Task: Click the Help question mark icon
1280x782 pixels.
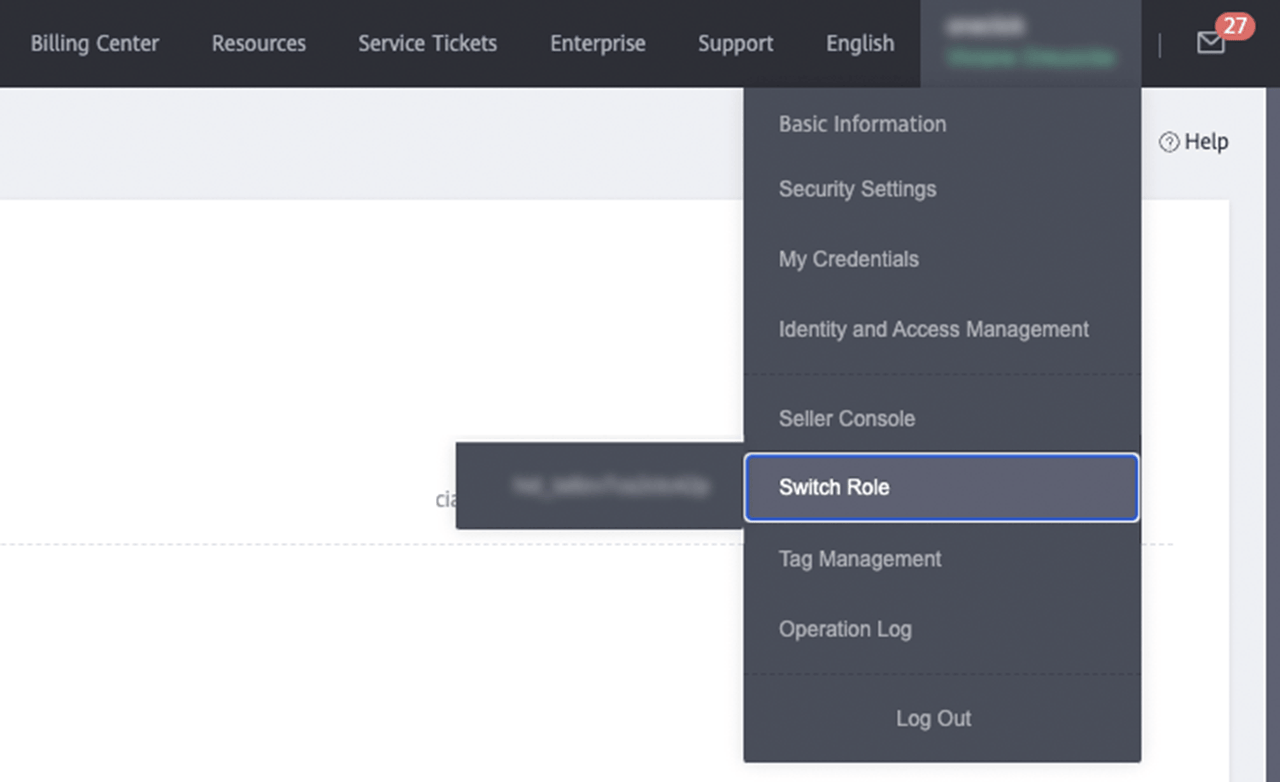Action: [1168, 142]
